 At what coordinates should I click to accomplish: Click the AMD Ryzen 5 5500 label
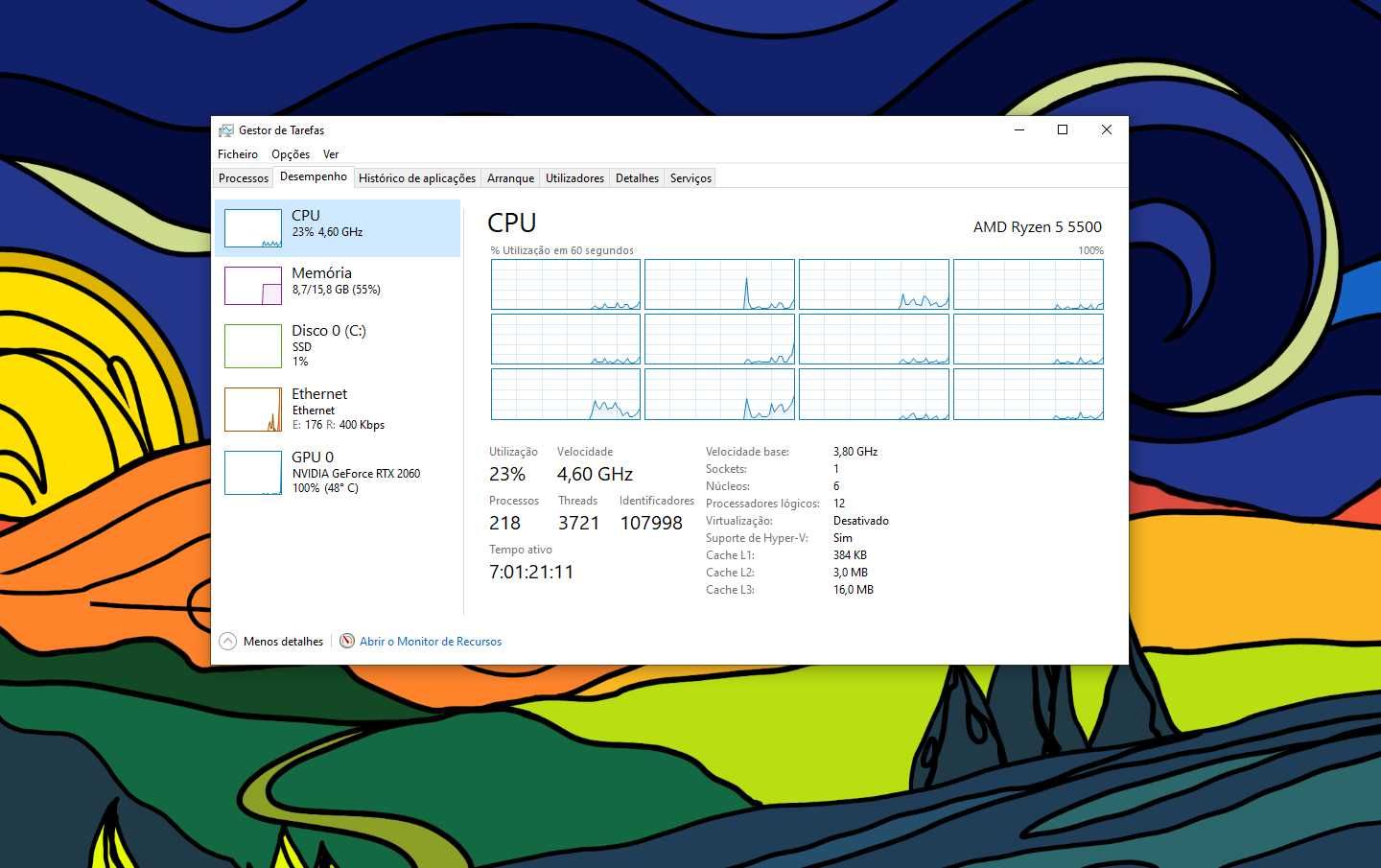(x=1038, y=227)
